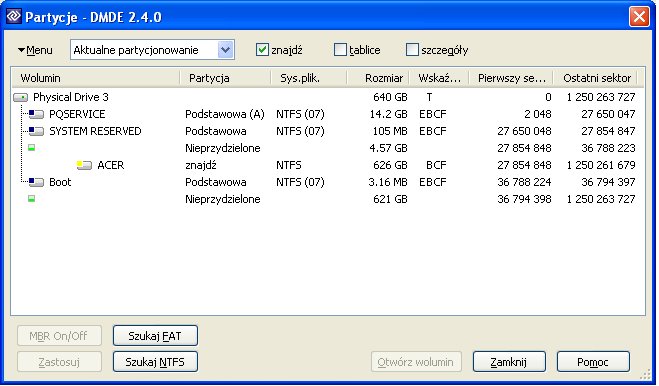Click the 626 GB size value
659x386 pixels.
pyautogui.click(x=390, y=165)
